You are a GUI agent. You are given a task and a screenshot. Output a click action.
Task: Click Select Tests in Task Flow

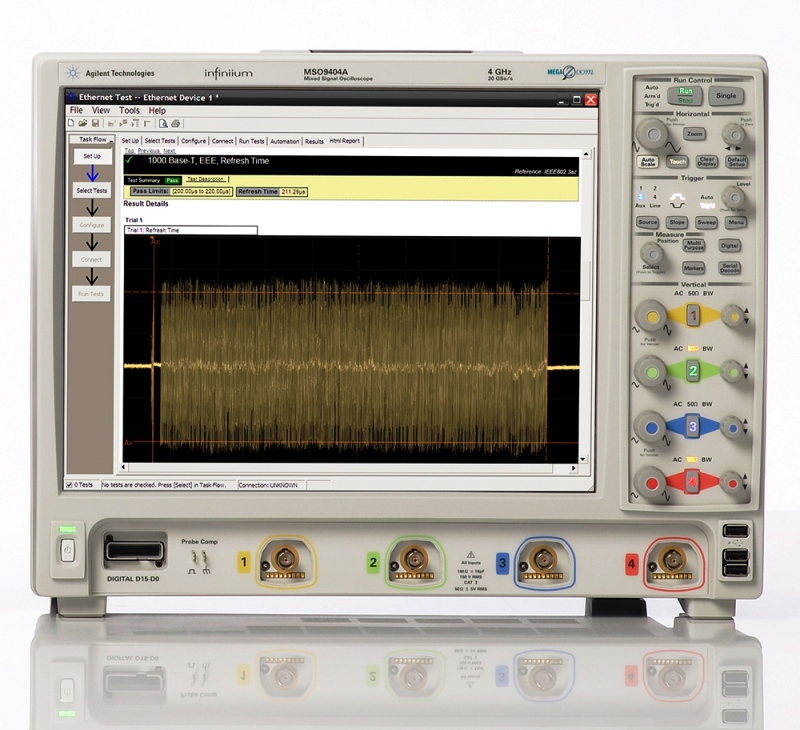pos(92,190)
